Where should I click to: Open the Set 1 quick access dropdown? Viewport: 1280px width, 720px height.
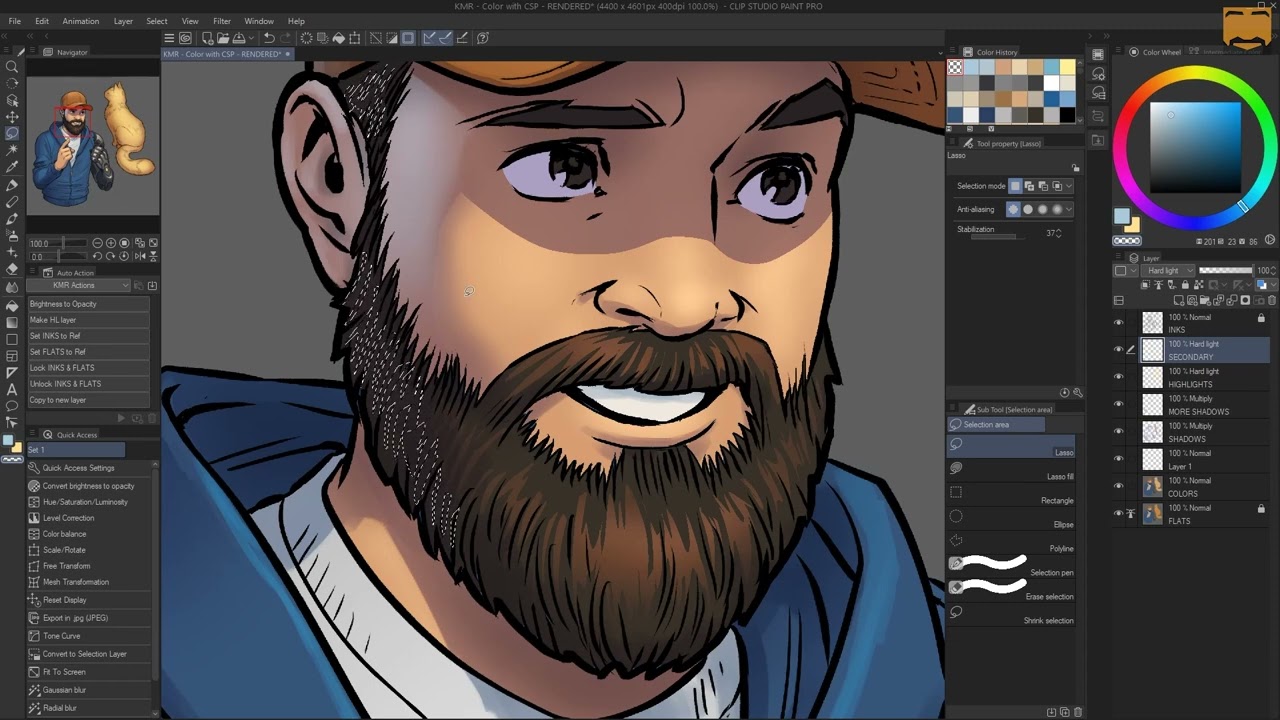[x=75, y=450]
